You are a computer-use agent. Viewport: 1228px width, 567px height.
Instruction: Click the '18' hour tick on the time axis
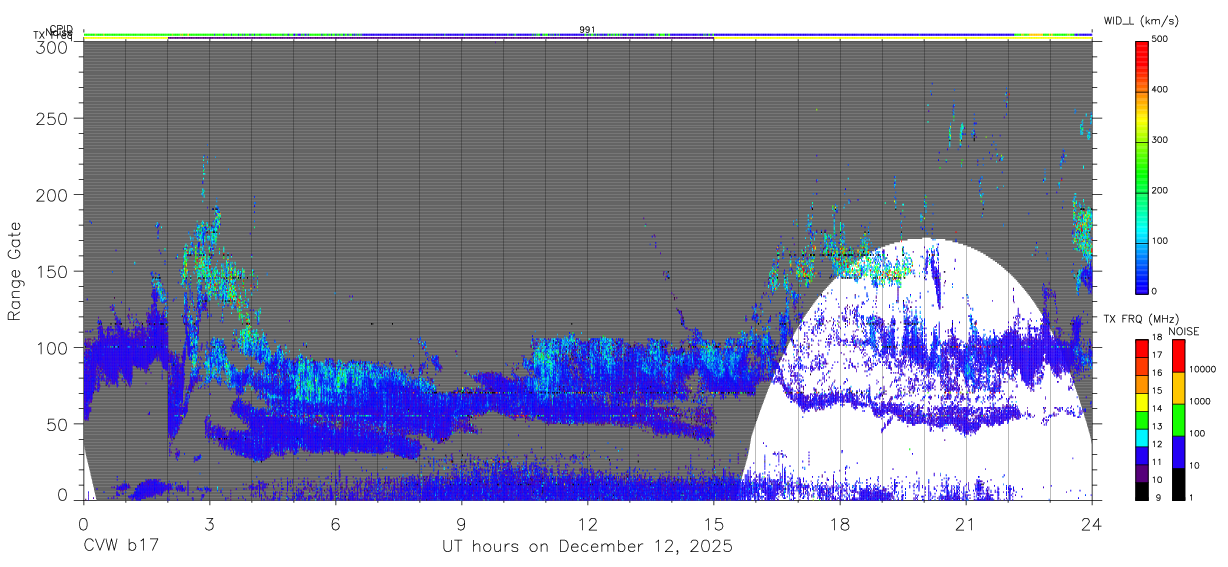[840, 523]
